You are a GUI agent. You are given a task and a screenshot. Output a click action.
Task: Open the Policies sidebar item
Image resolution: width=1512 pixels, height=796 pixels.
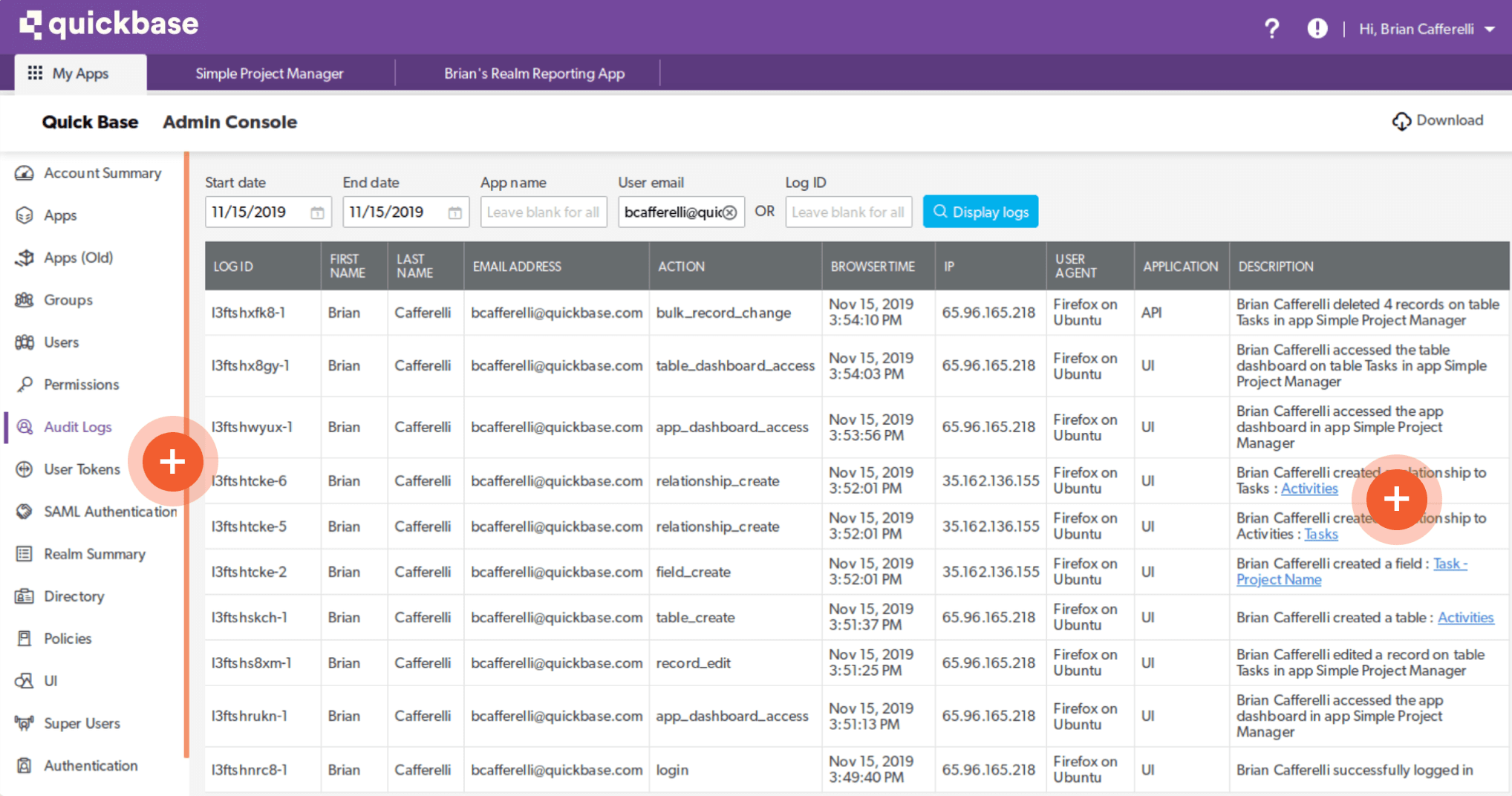68,639
